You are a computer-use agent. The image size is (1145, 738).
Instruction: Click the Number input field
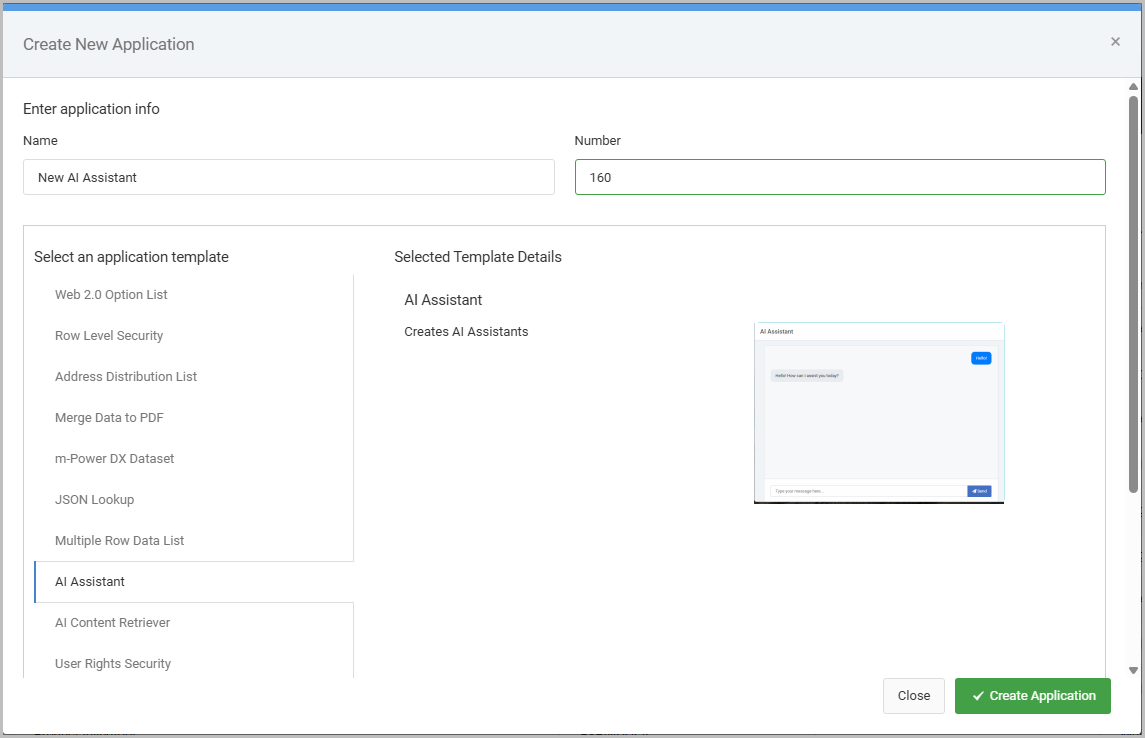click(x=839, y=177)
